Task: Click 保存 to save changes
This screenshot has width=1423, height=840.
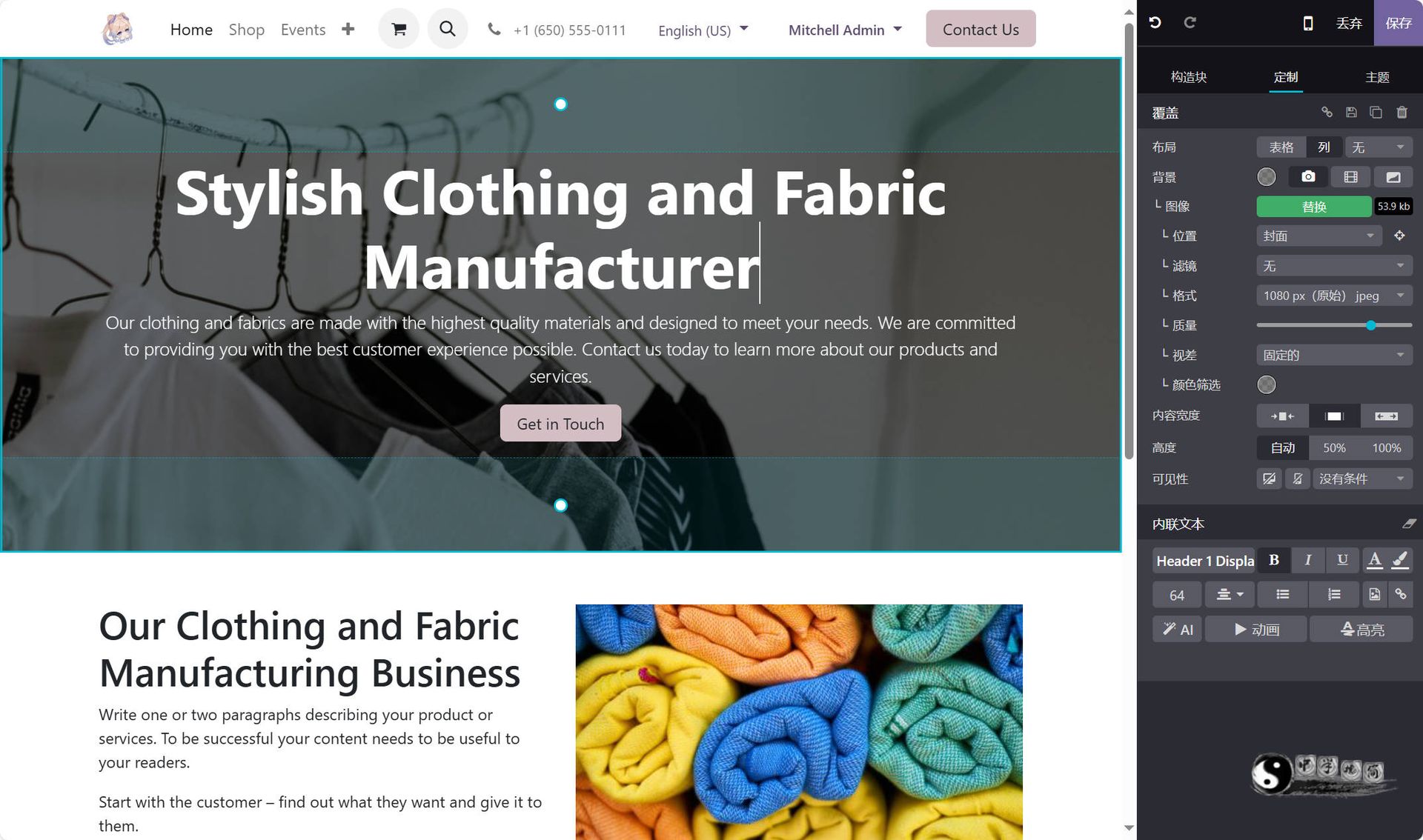Action: tap(1398, 23)
